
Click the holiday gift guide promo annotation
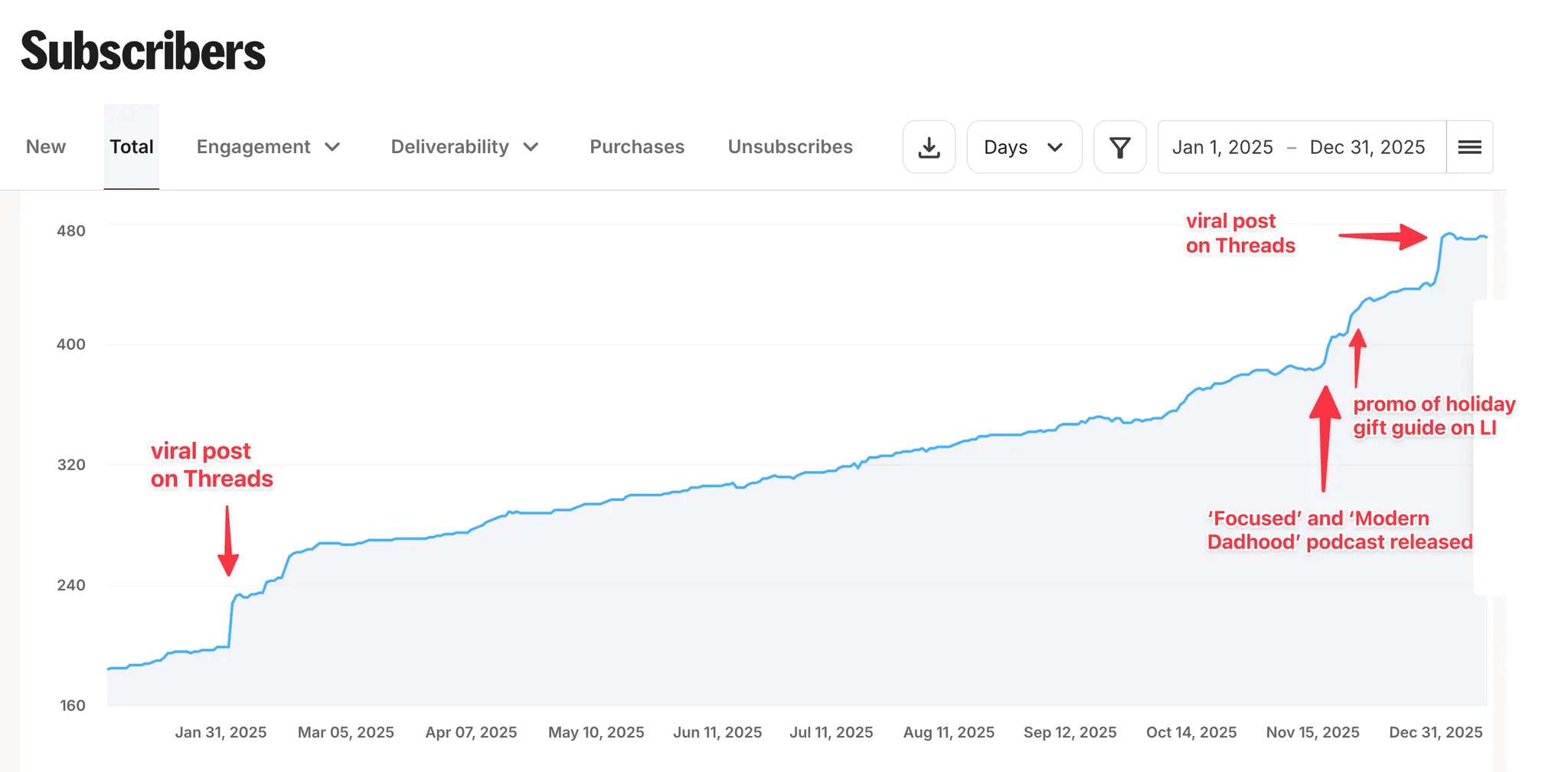coord(1433,416)
